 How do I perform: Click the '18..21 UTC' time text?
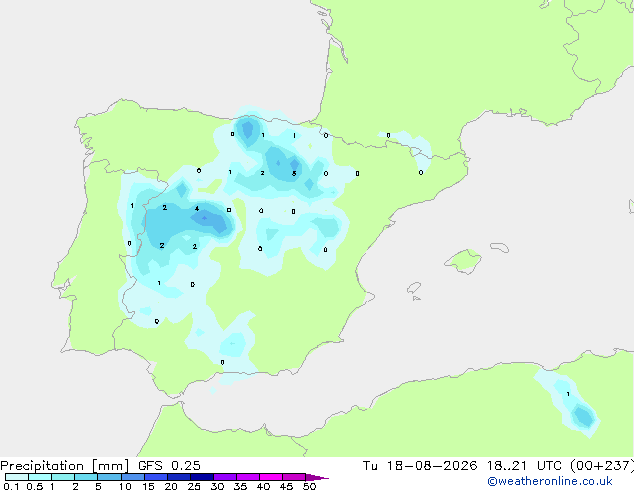524,466
